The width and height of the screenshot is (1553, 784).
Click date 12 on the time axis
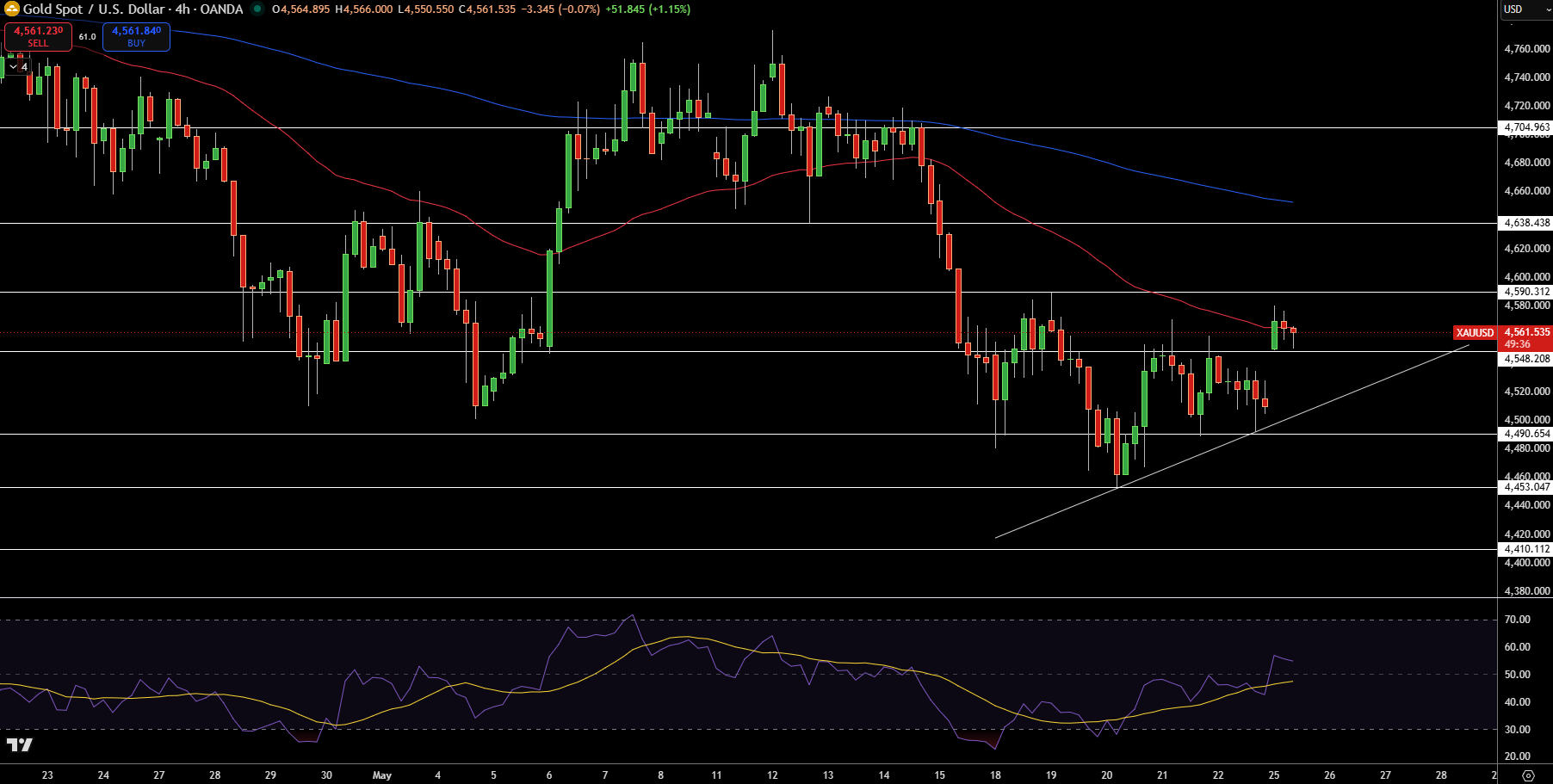(x=772, y=775)
